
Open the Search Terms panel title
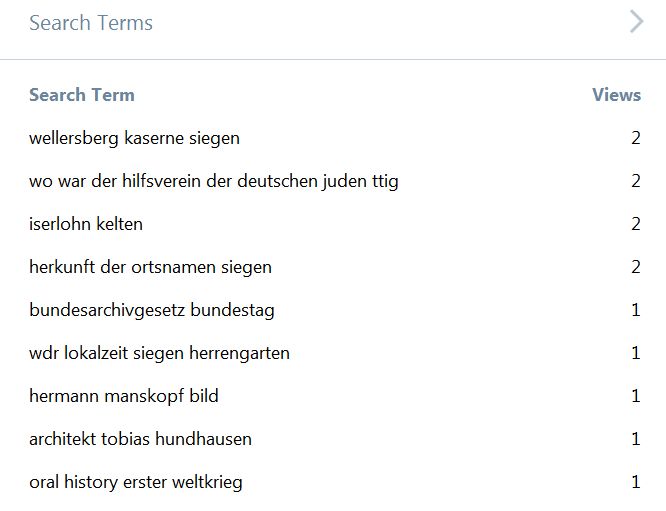[91, 23]
